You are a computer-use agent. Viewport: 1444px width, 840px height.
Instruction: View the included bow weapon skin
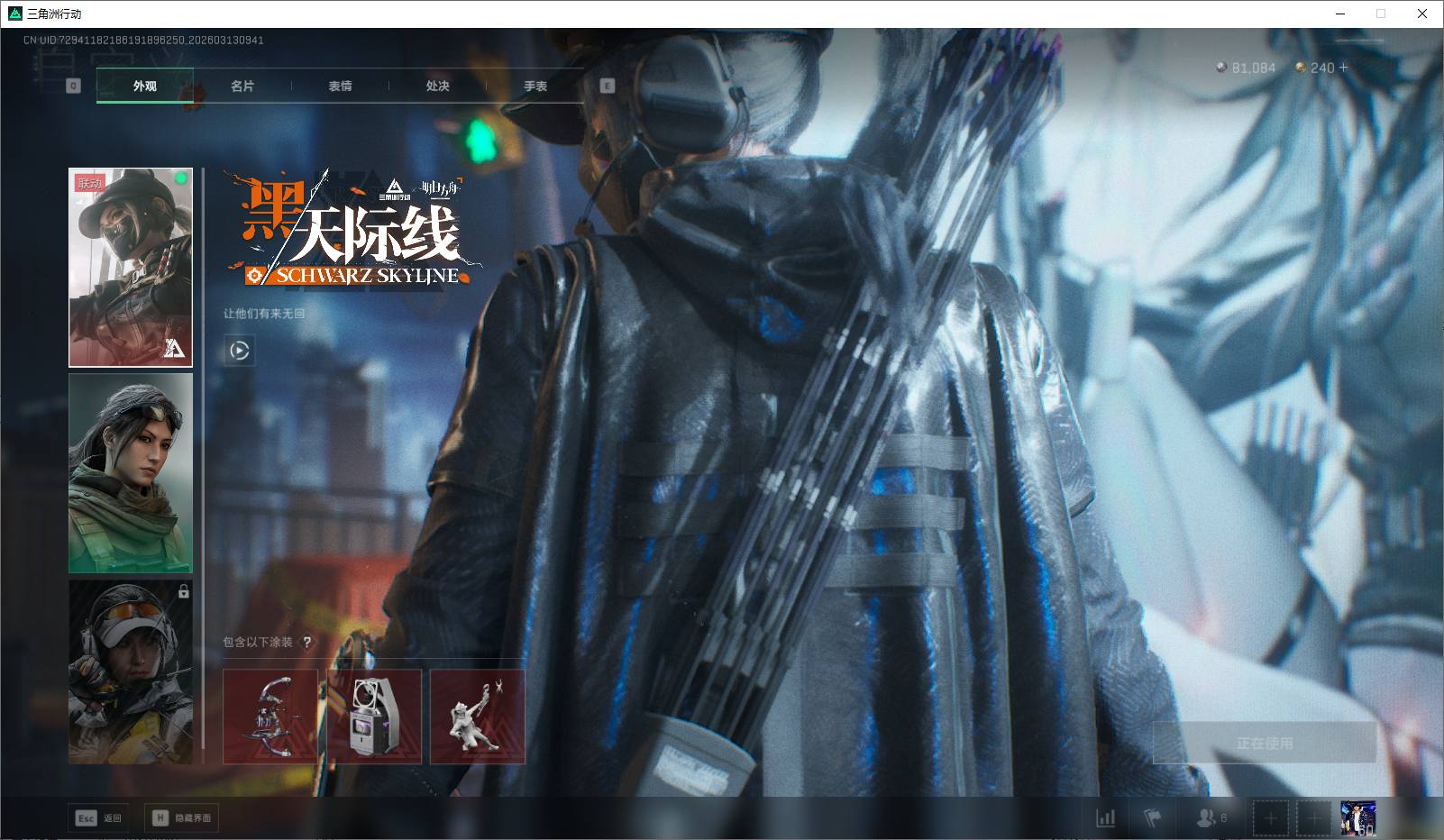coord(270,717)
